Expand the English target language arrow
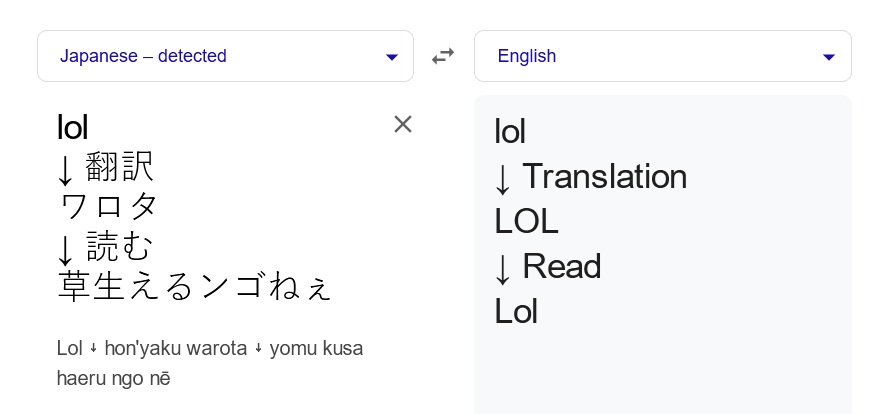The width and height of the screenshot is (873, 414). click(828, 57)
